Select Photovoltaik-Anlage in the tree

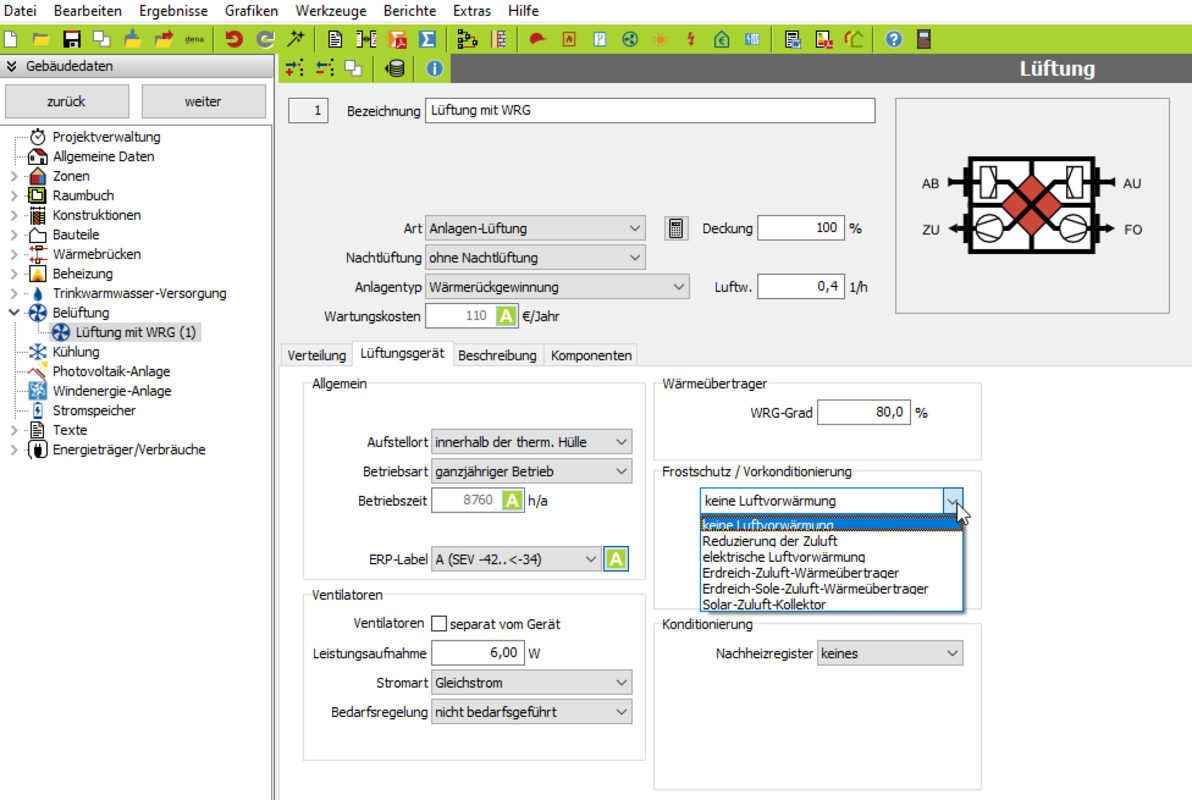111,371
